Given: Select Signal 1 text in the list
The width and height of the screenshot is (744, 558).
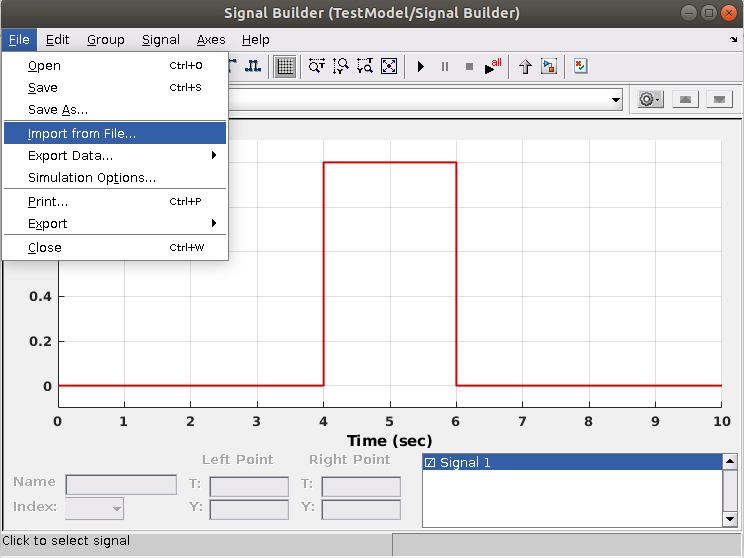Looking at the screenshot, I should tap(465, 463).
